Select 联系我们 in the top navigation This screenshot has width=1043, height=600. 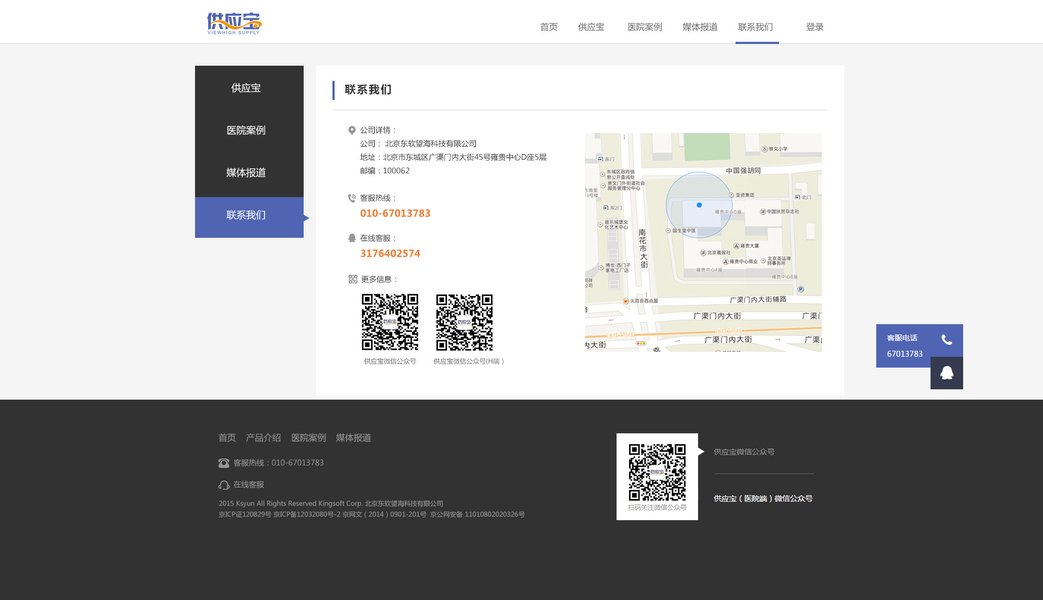click(x=756, y=27)
